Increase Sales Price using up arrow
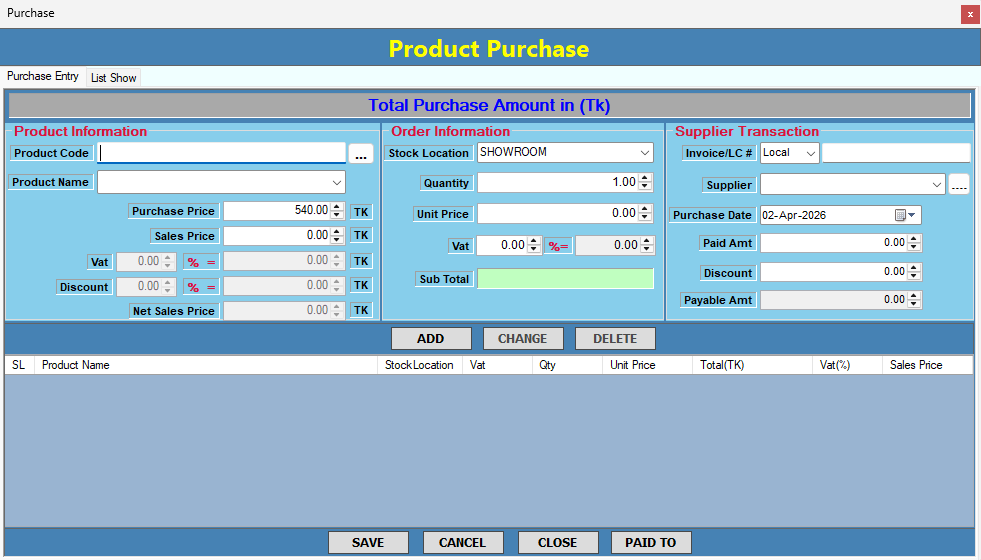 337,232
